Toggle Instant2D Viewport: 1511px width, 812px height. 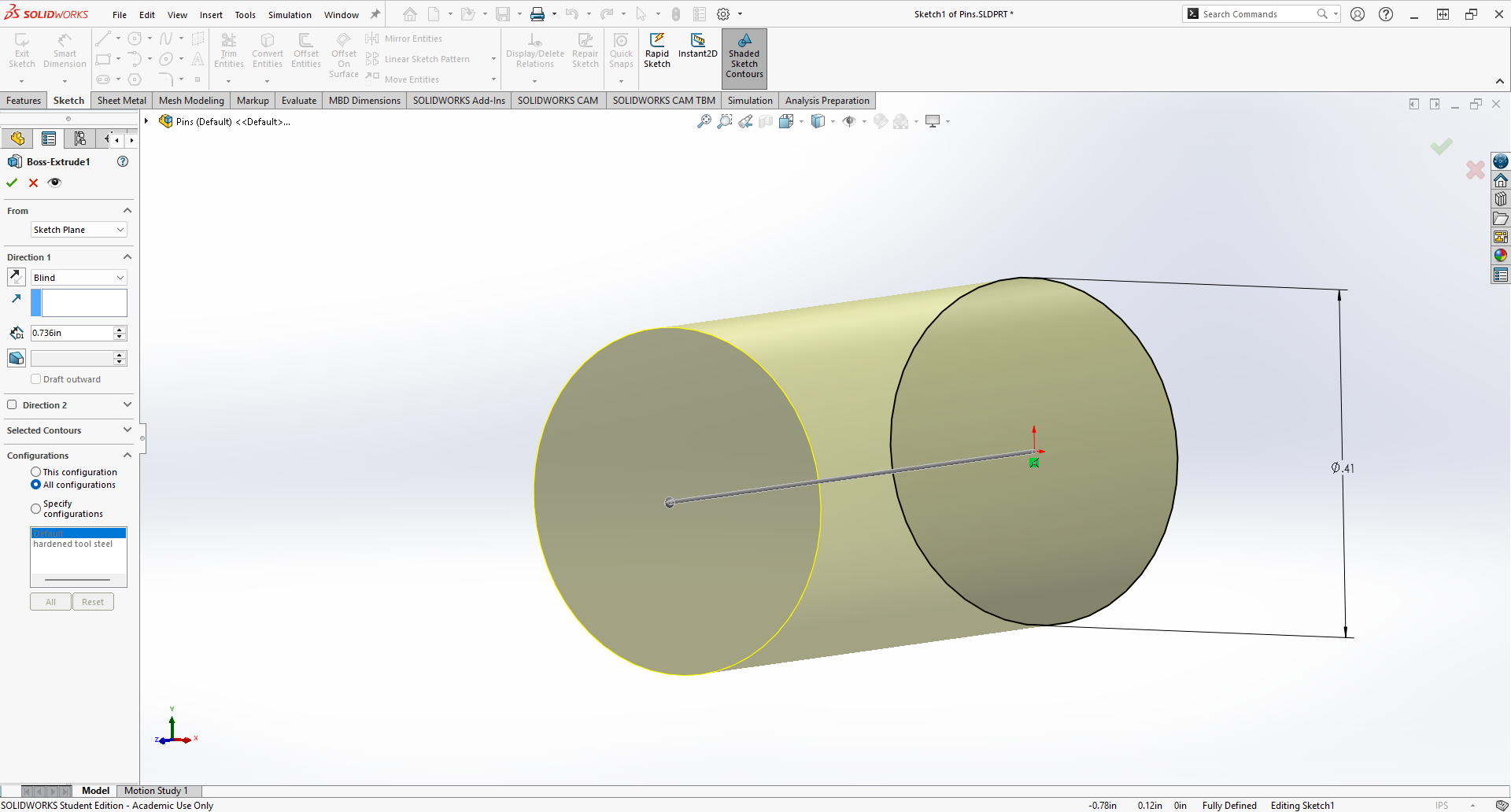click(x=698, y=46)
